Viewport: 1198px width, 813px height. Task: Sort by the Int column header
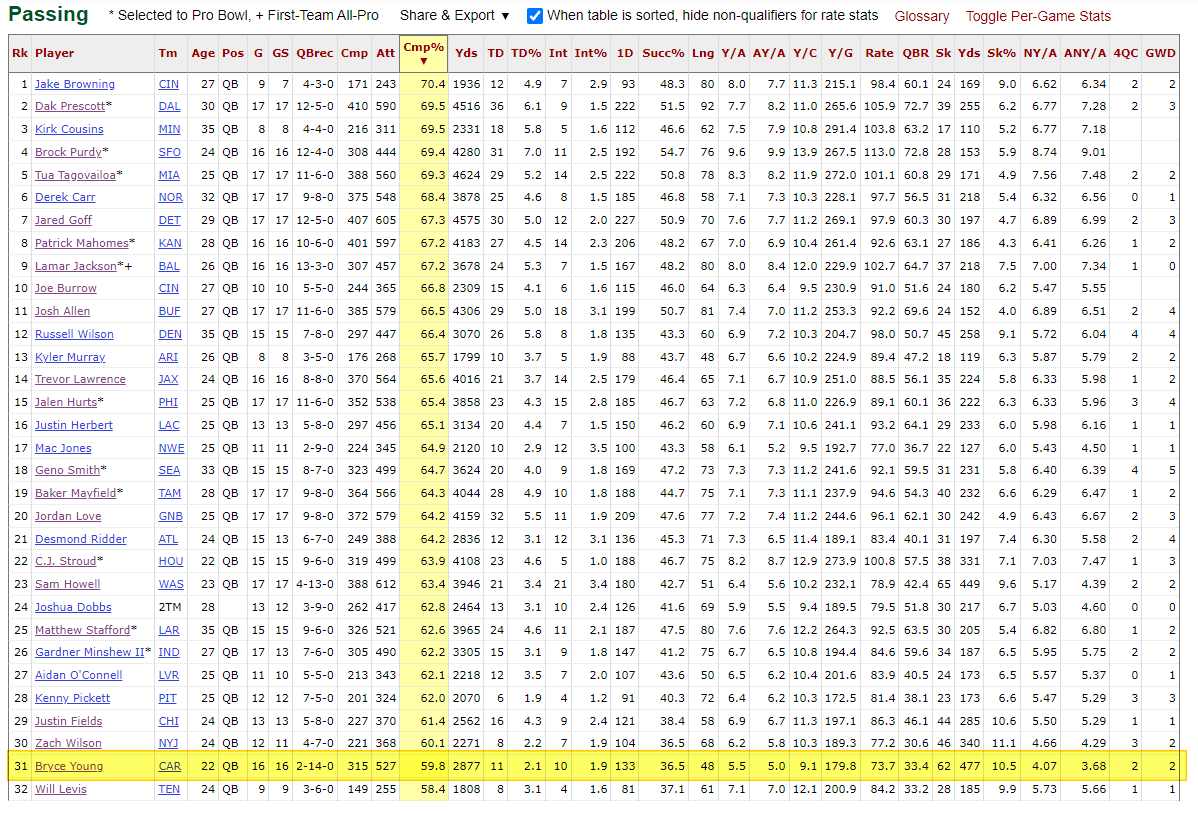click(x=559, y=53)
